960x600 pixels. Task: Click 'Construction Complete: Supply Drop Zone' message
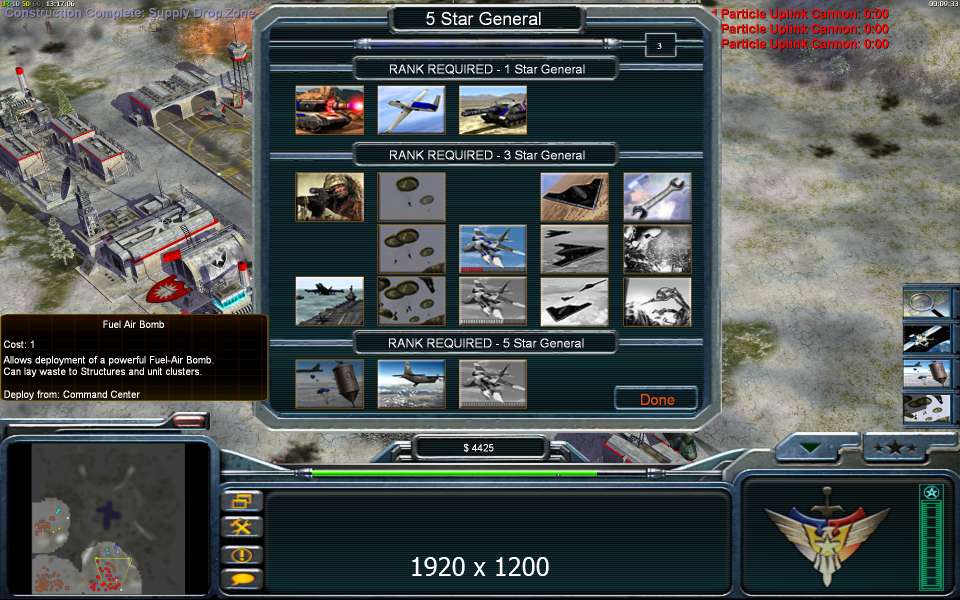click(x=130, y=12)
